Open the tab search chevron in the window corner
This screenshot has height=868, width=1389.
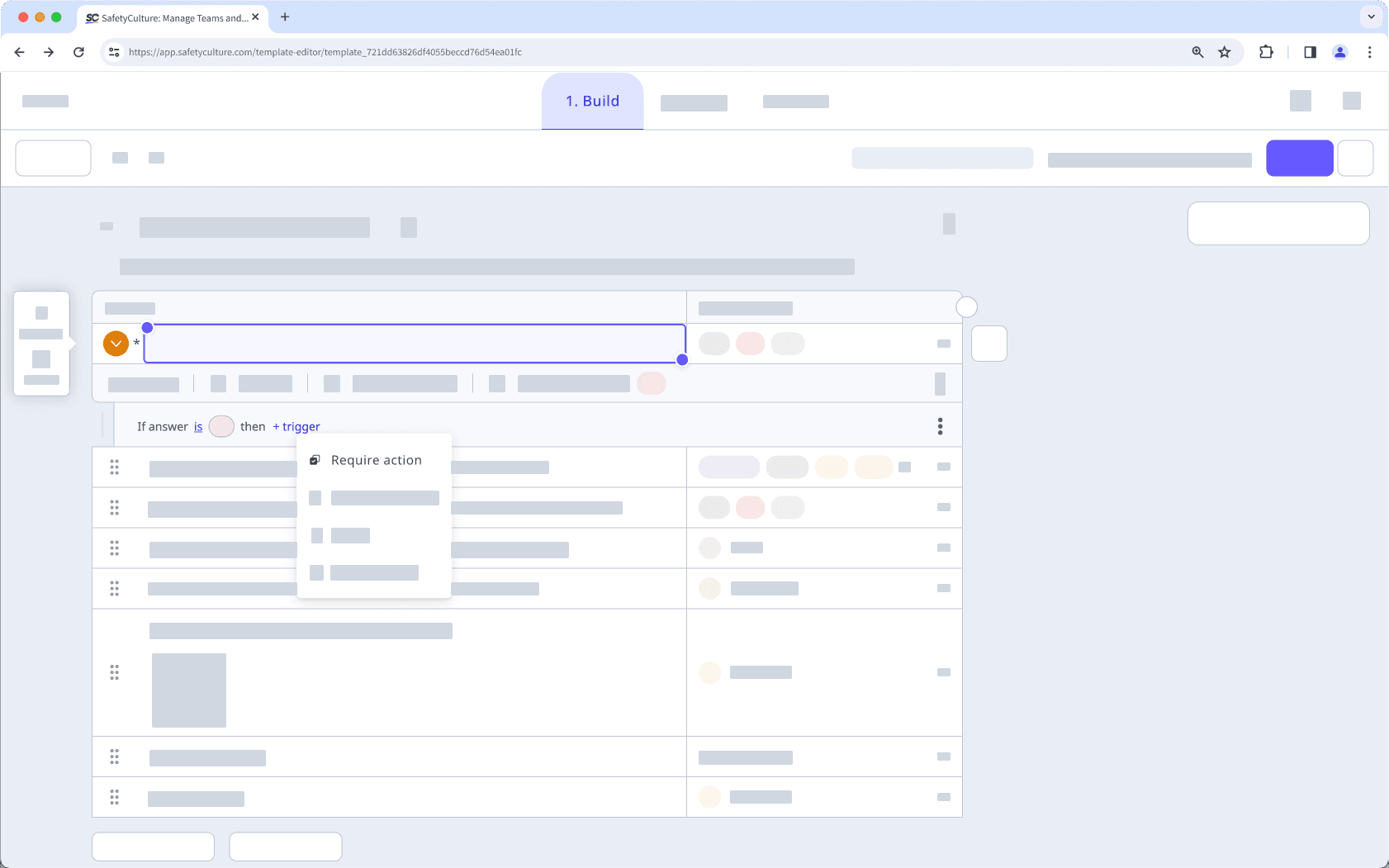coord(1370,17)
